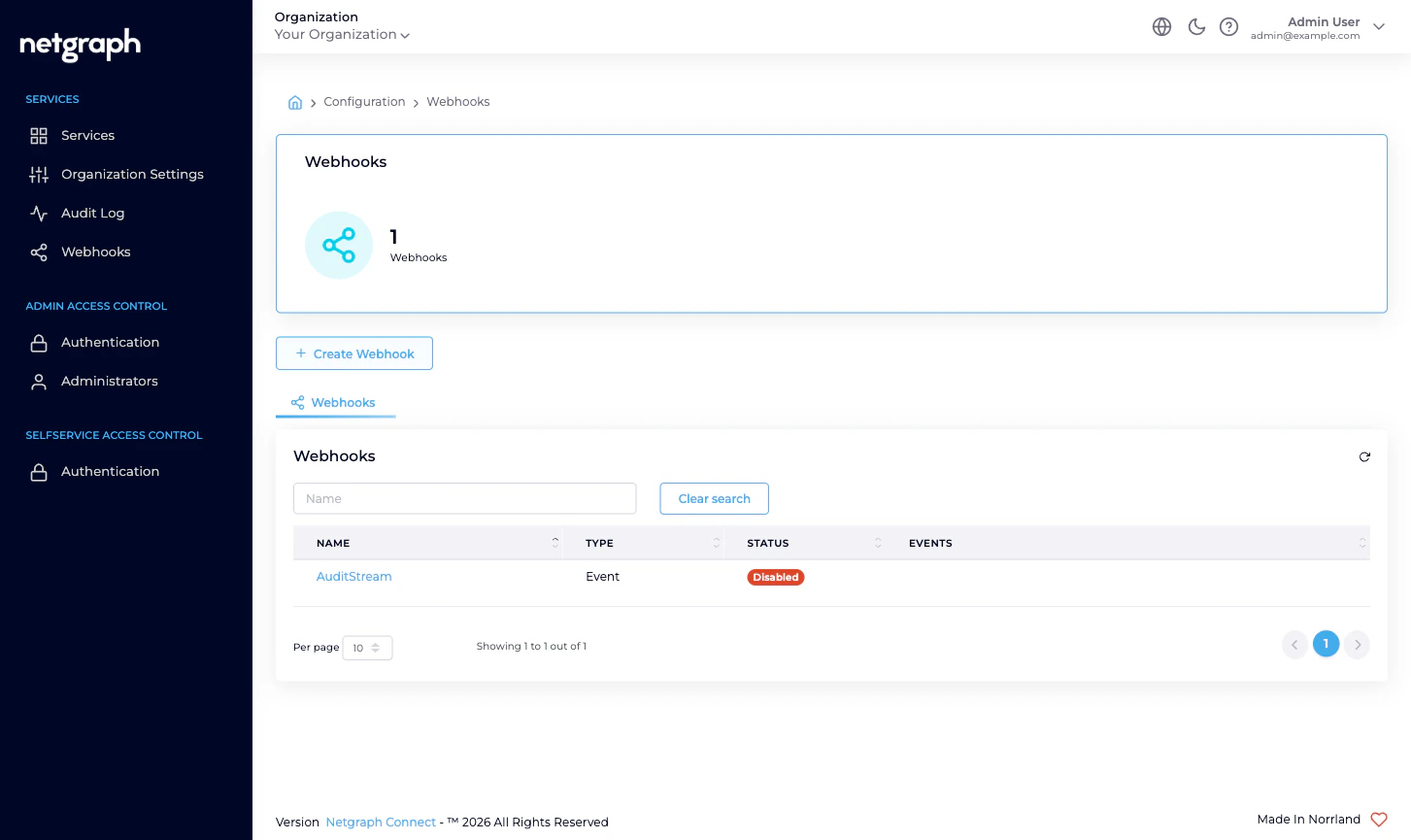
Task: Adjust the Per page value selector
Action: coord(367,648)
